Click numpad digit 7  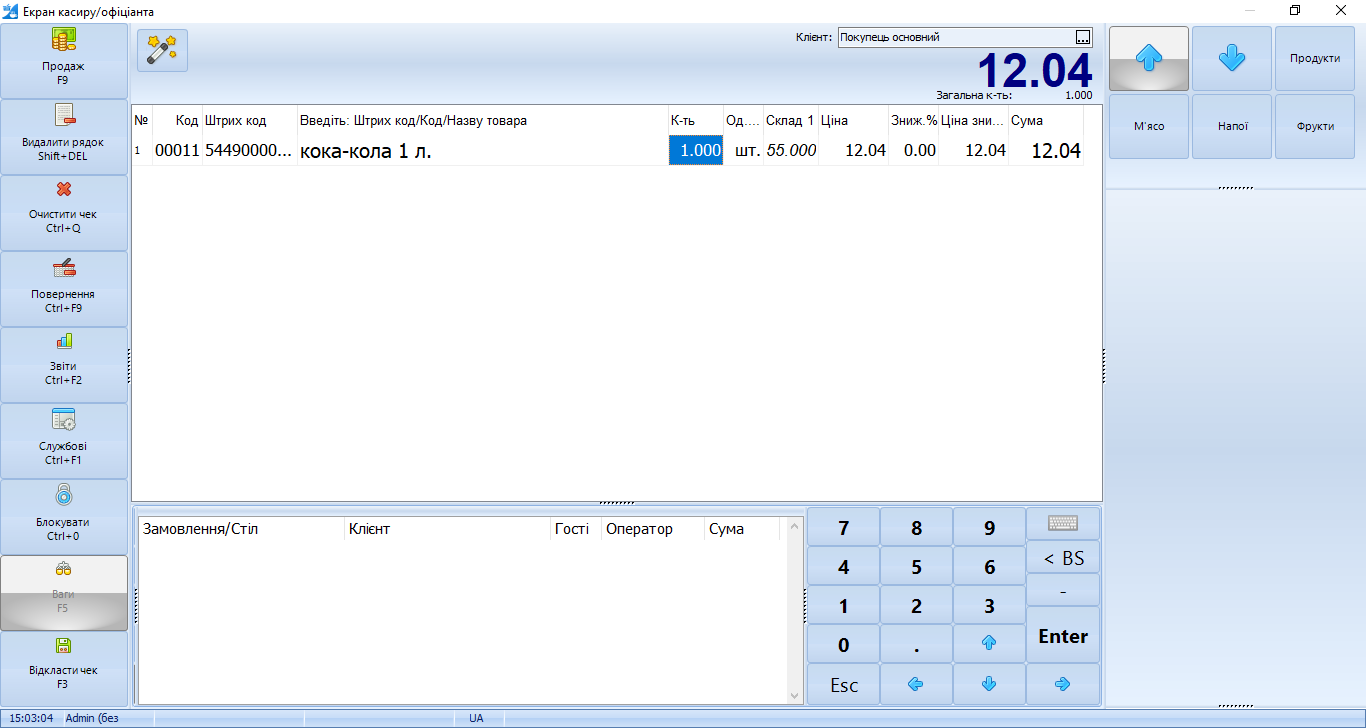pos(843,528)
